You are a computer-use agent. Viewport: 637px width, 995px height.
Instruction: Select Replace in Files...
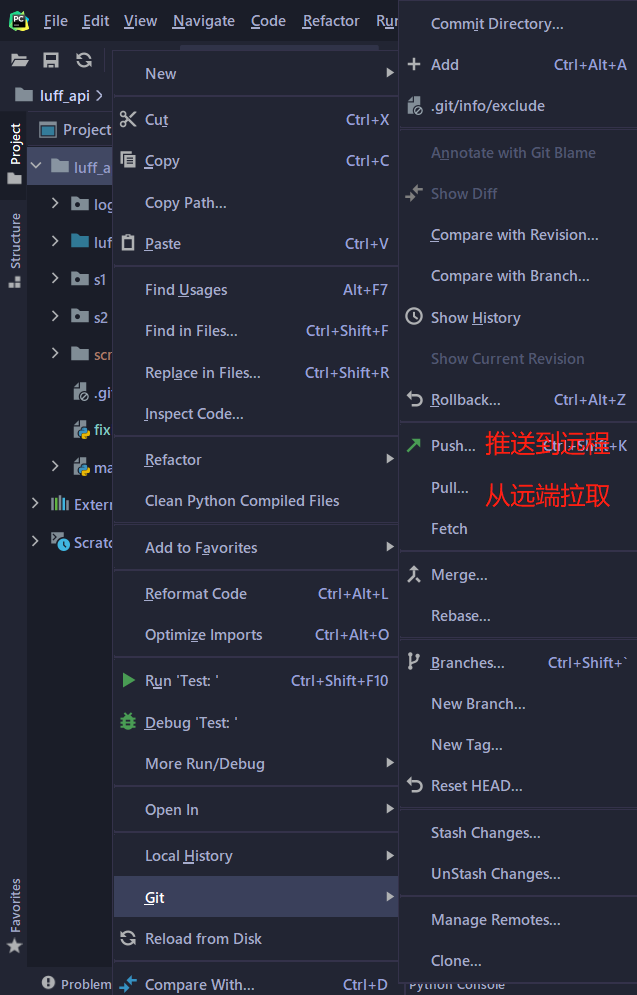pyautogui.click(x=256, y=372)
